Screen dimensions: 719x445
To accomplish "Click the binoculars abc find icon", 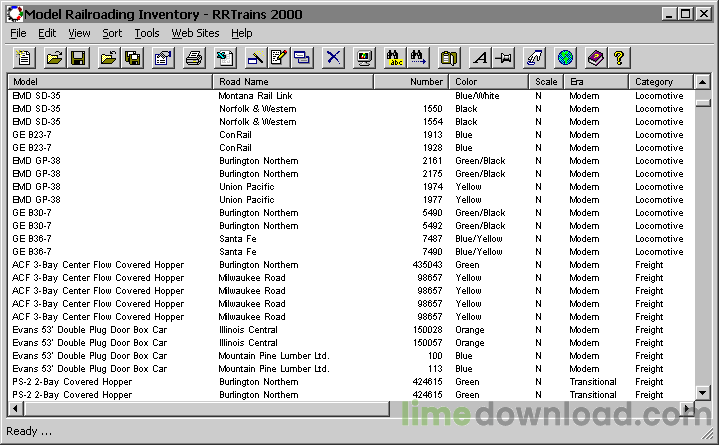I will pos(395,58).
